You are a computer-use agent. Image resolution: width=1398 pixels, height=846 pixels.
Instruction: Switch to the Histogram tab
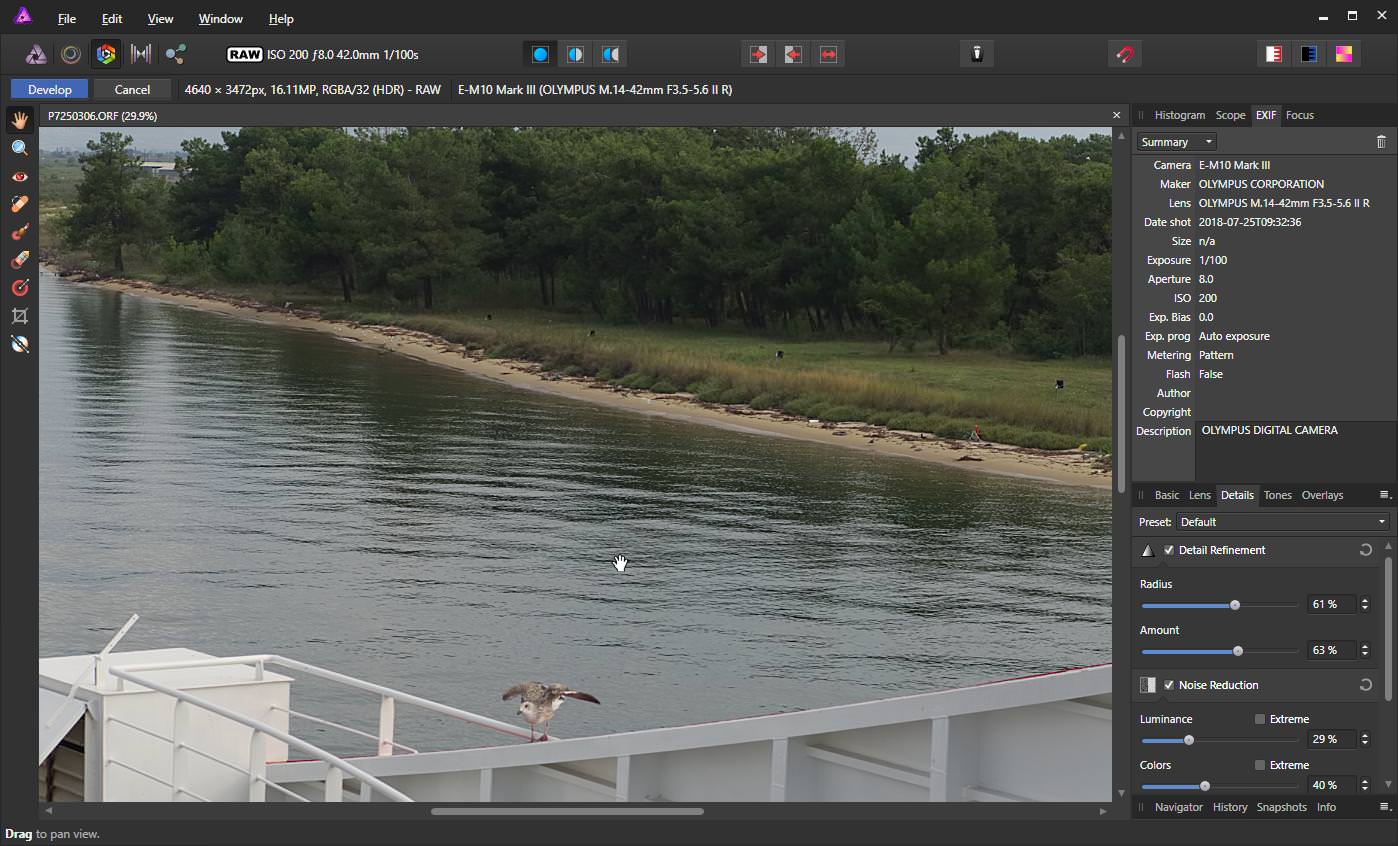(x=1179, y=115)
